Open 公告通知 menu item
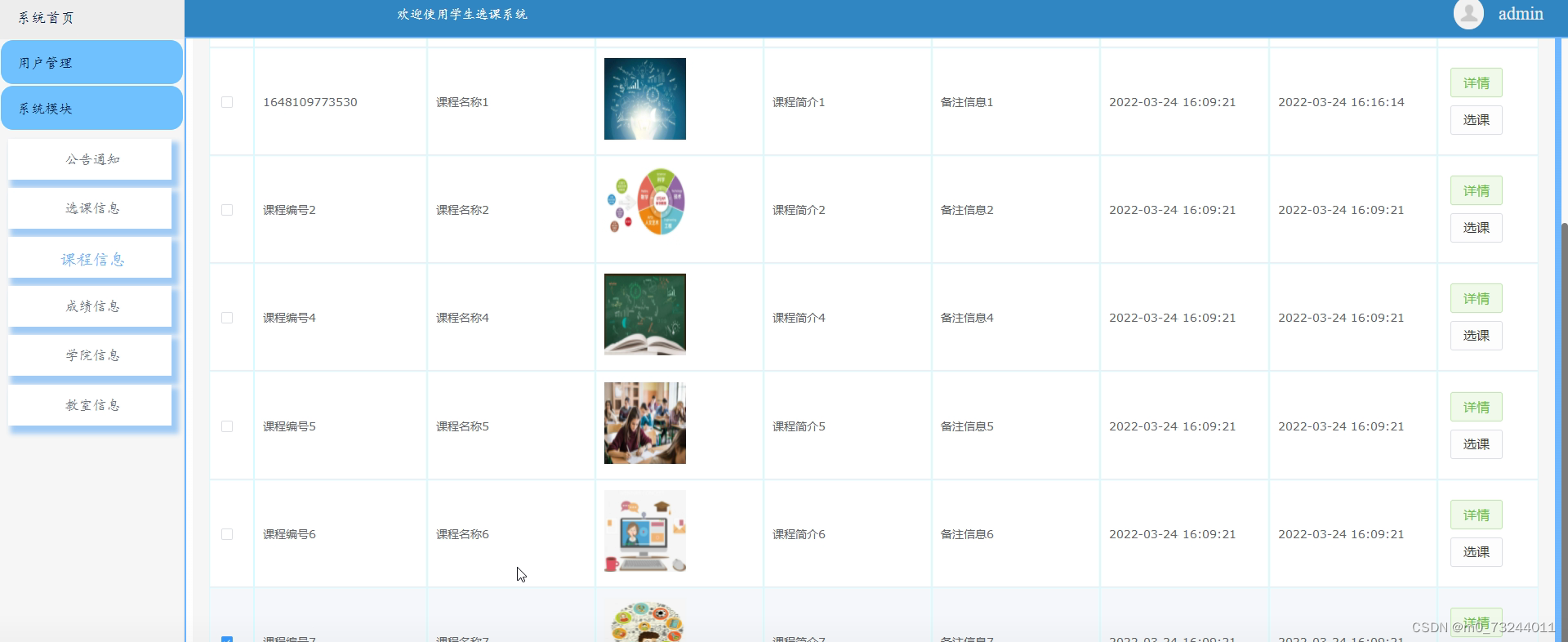This screenshot has height=642, width=1568. [90, 159]
